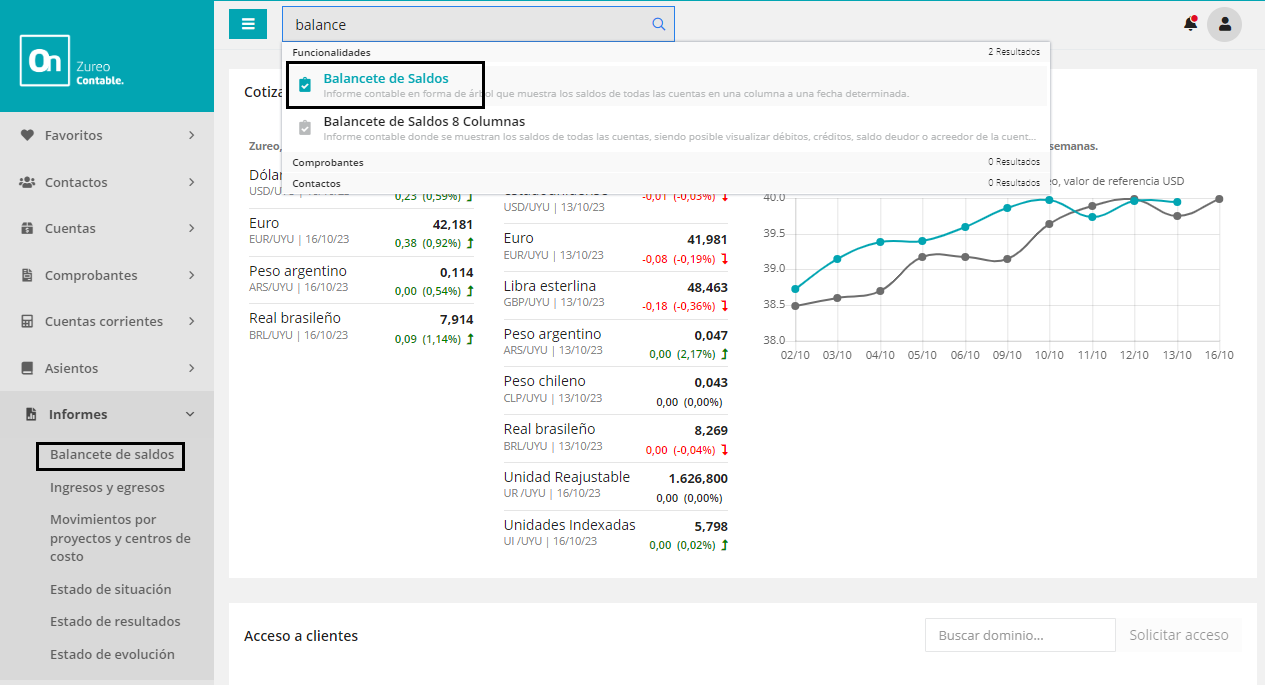The width and height of the screenshot is (1265, 685).
Task: Click the Real brasileño 7,914 row
Action: (361, 326)
